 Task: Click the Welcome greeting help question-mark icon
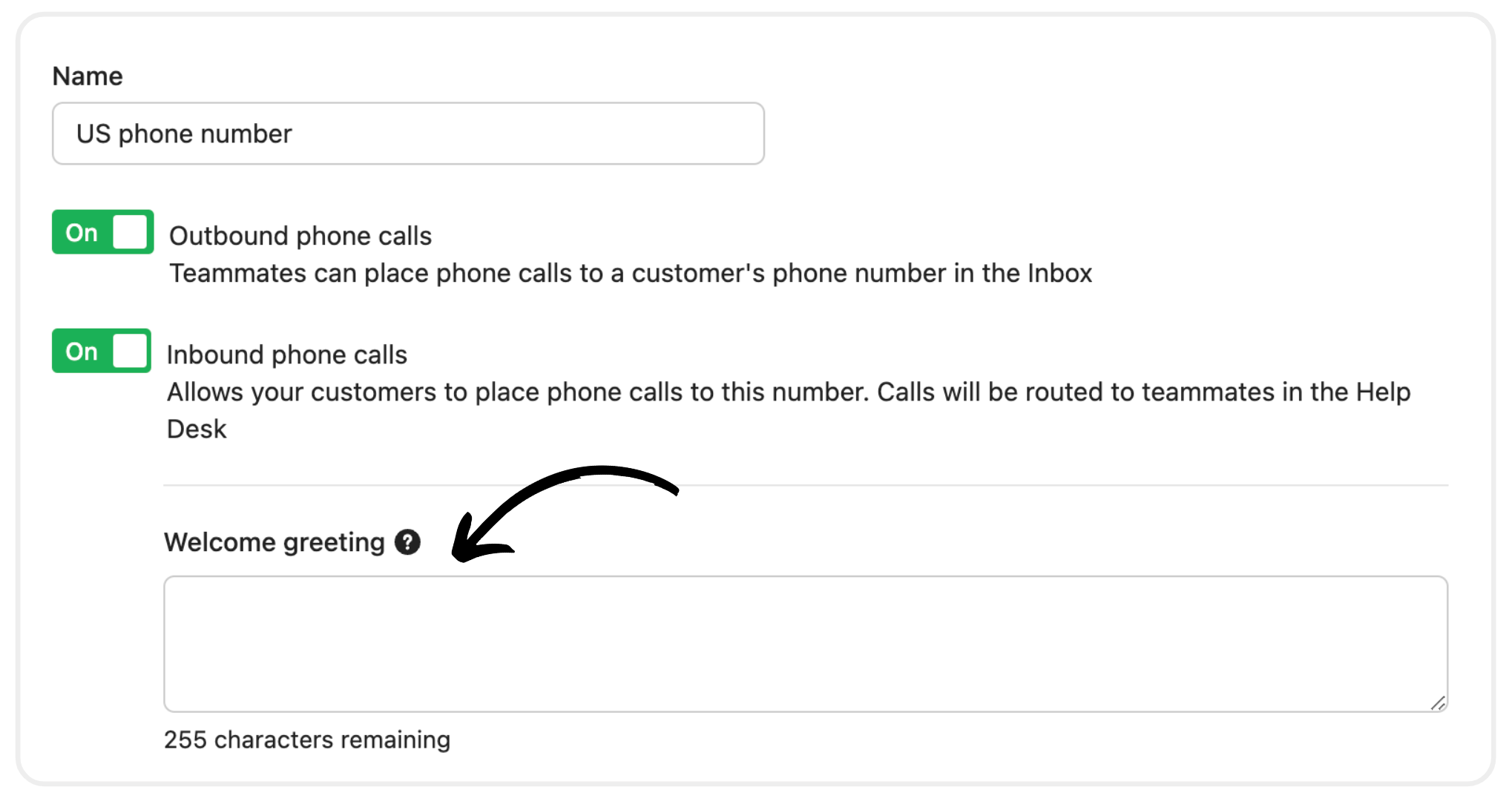pyautogui.click(x=407, y=542)
